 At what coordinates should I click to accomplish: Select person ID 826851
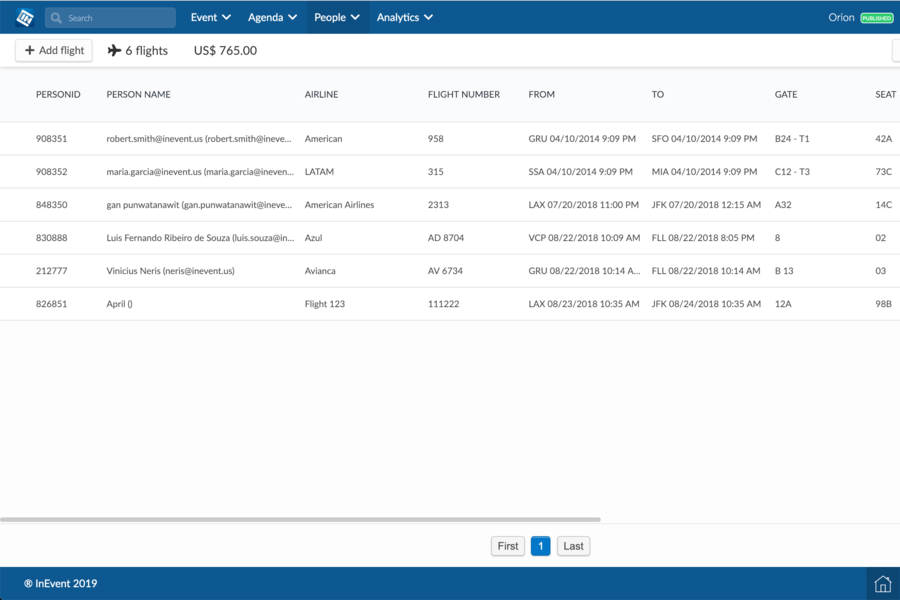tap(52, 304)
